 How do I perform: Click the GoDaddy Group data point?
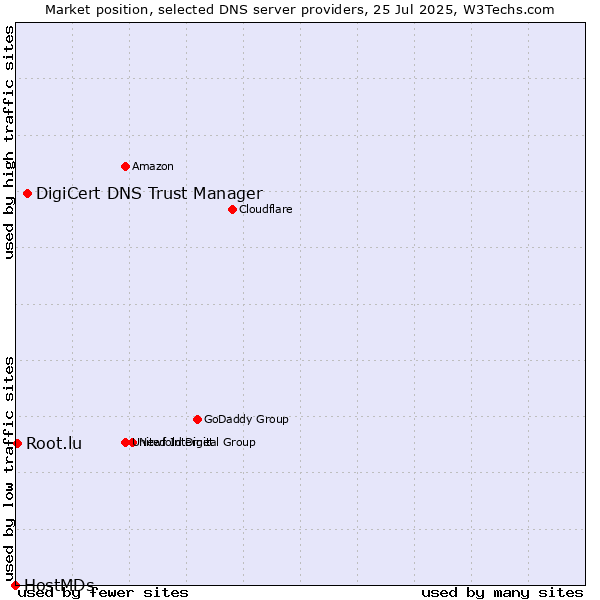(x=197, y=419)
